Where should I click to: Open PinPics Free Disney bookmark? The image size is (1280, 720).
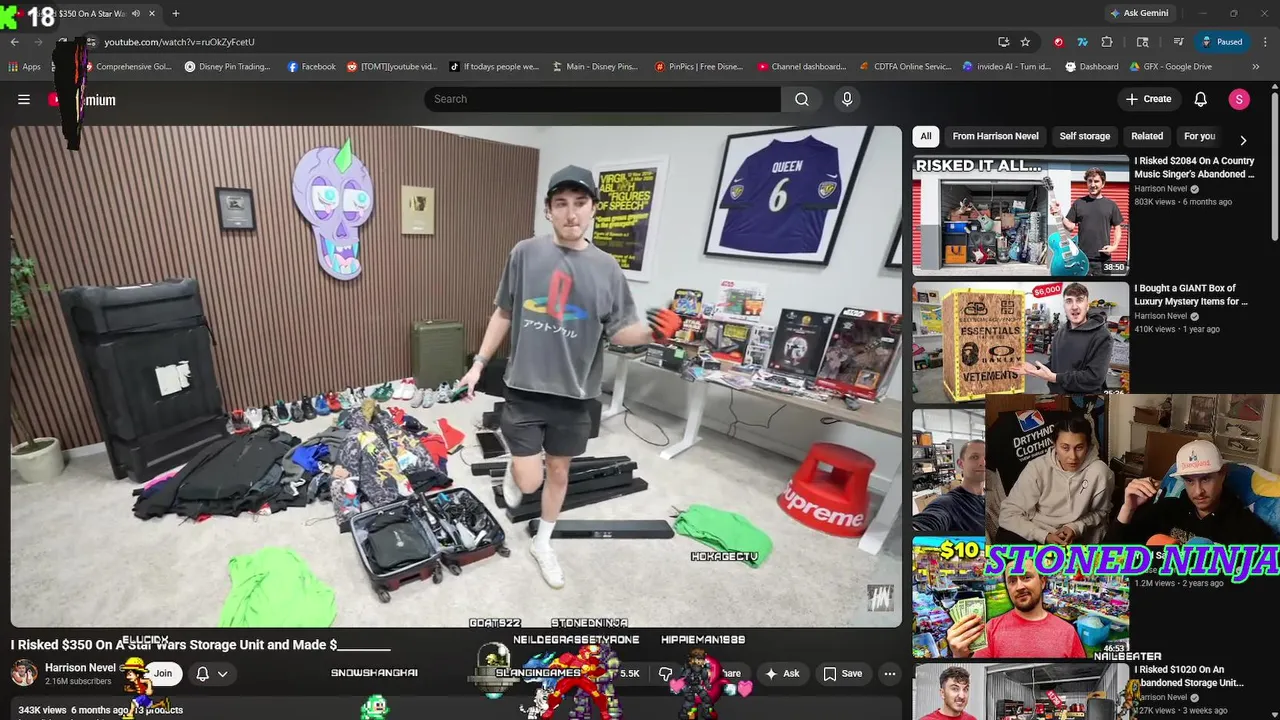[698, 67]
